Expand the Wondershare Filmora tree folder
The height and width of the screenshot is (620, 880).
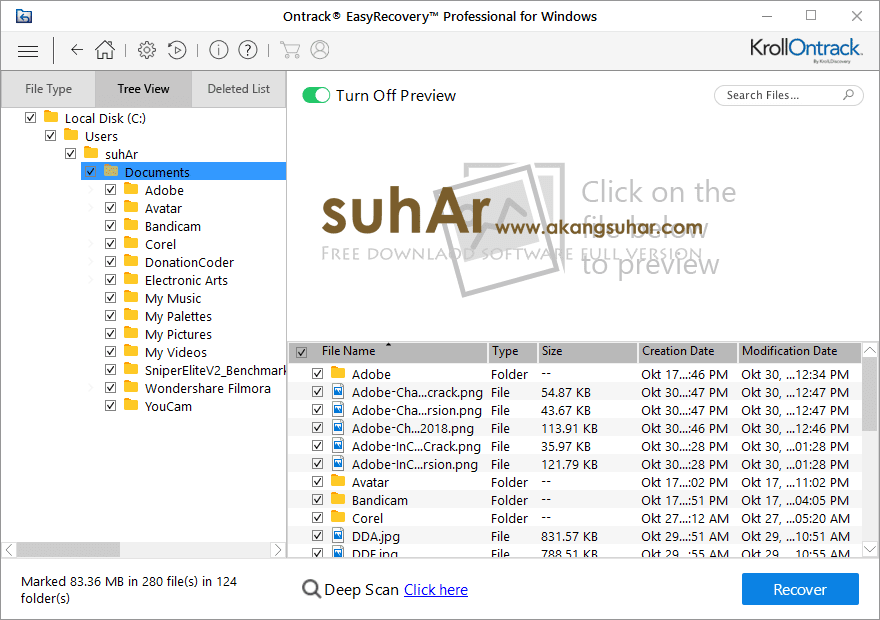click(x=91, y=388)
